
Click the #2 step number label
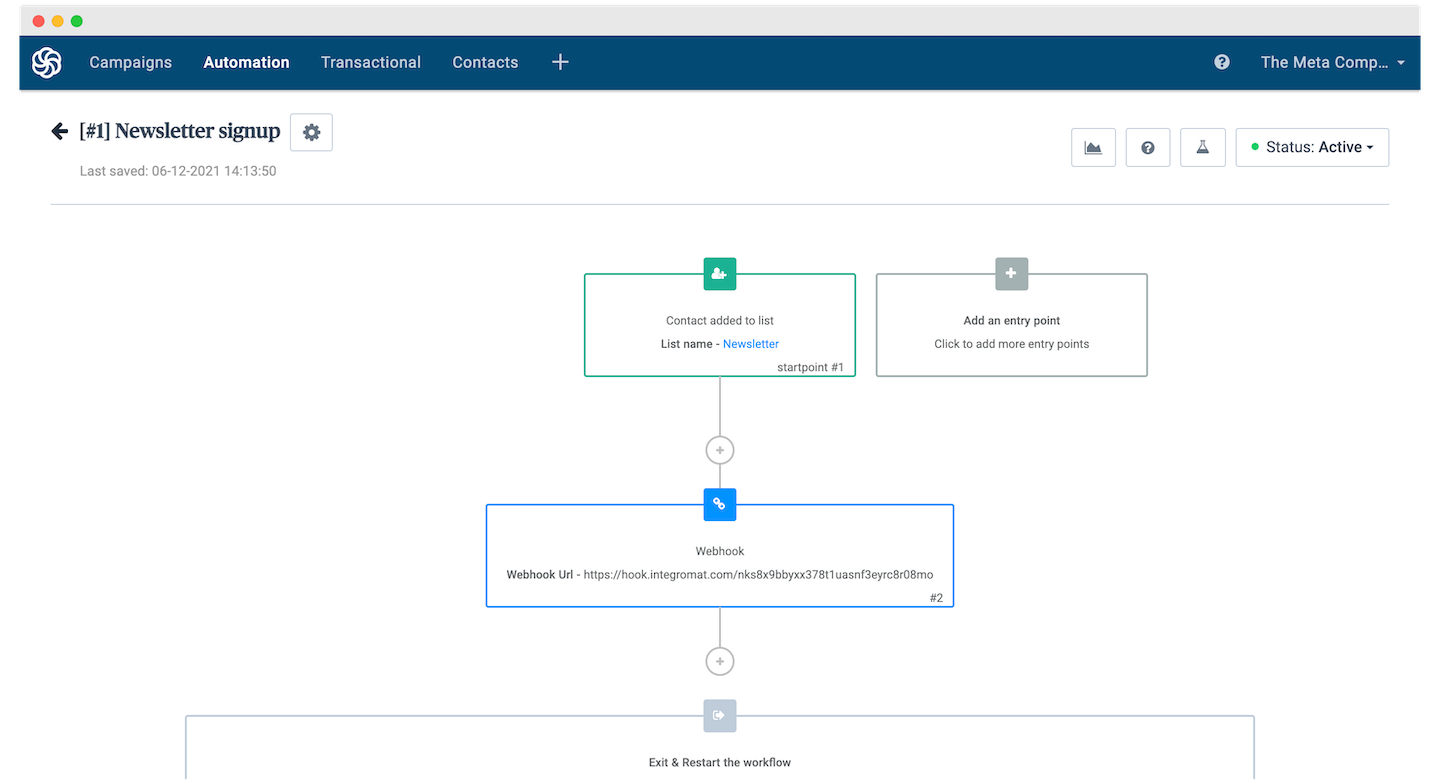tap(936, 598)
